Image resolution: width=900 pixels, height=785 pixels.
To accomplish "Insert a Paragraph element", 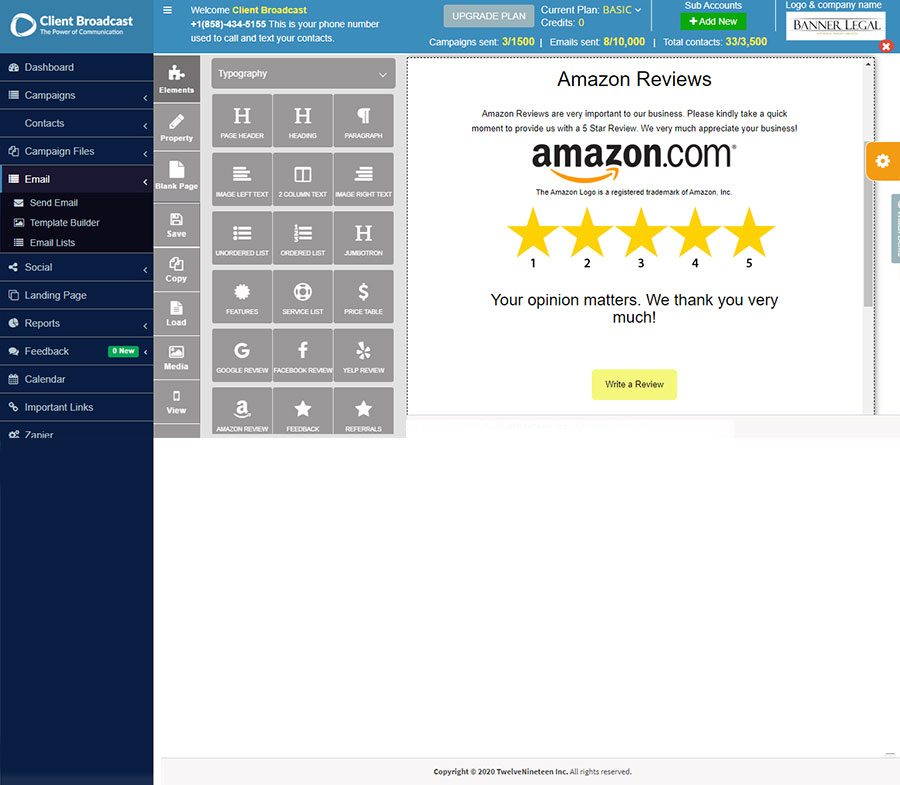I will click(x=363, y=121).
